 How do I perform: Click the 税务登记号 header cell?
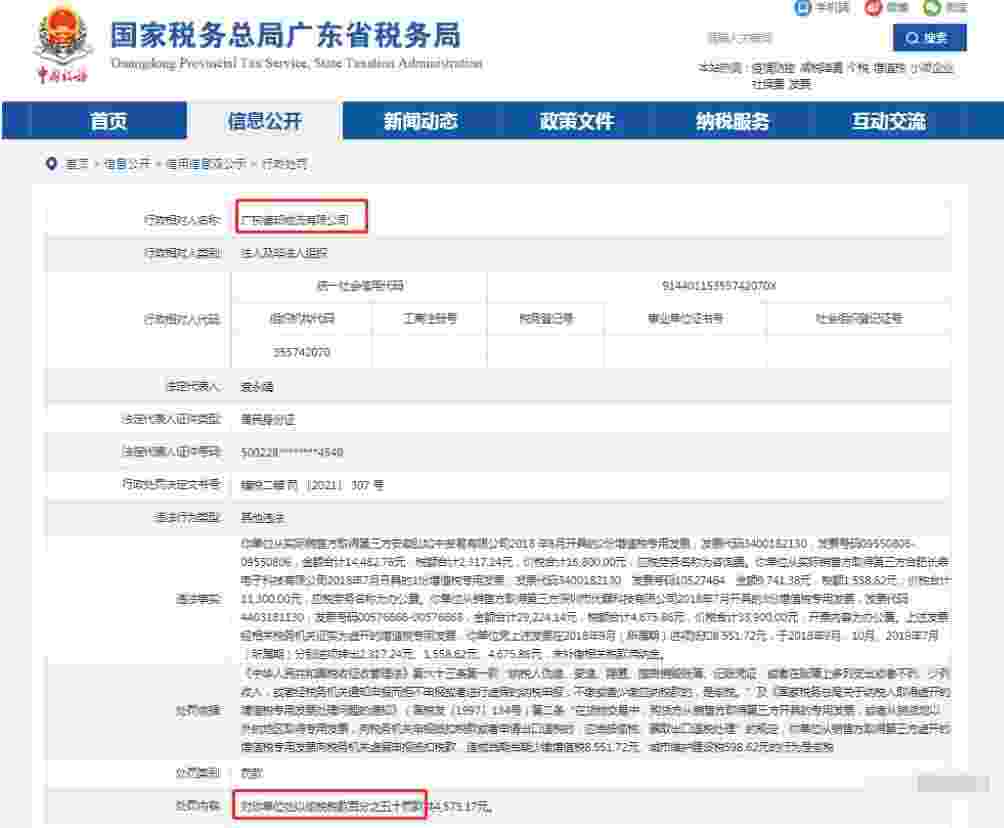[546, 318]
